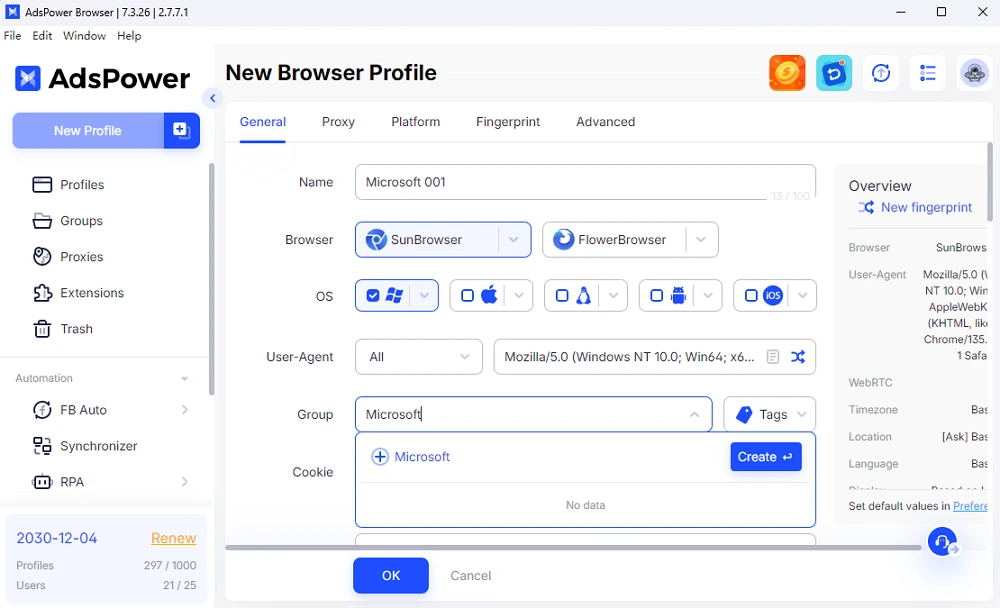The width and height of the screenshot is (1000, 608).
Task: Open Profiles in the sidebar
Action: (x=82, y=184)
